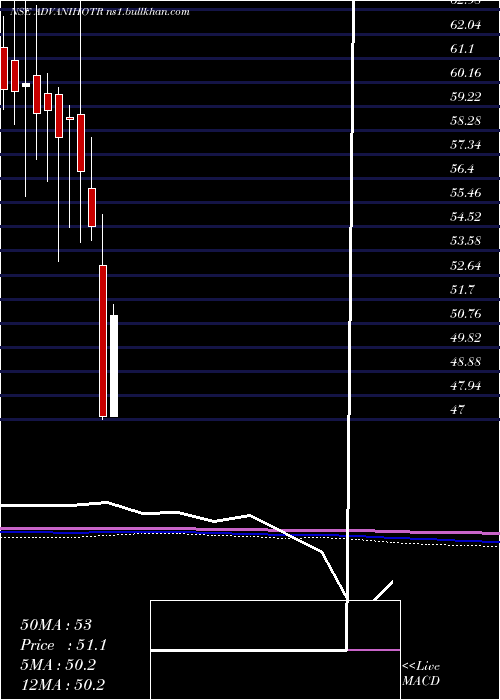The height and width of the screenshot is (700, 500).
Task: Click the 60.16 price axis label
Action: point(466,73)
